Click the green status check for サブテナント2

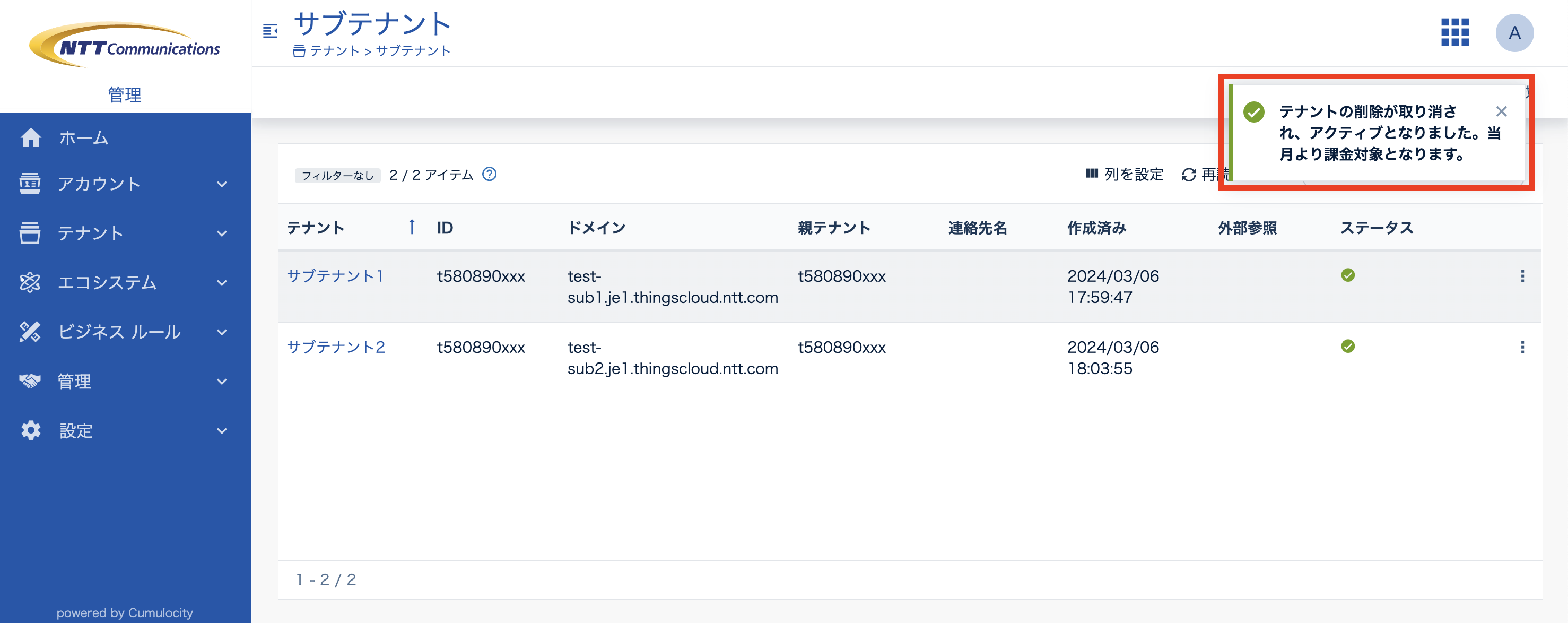coord(1348,347)
